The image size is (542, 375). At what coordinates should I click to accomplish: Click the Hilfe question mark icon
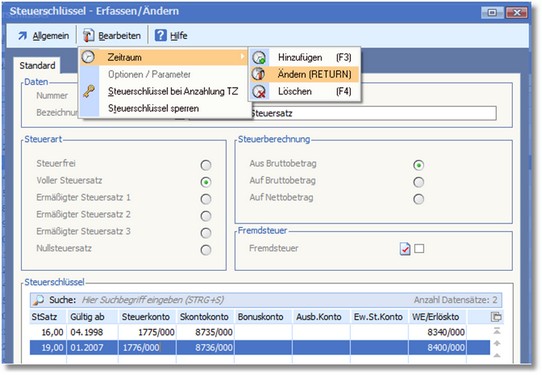click(x=160, y=35)
